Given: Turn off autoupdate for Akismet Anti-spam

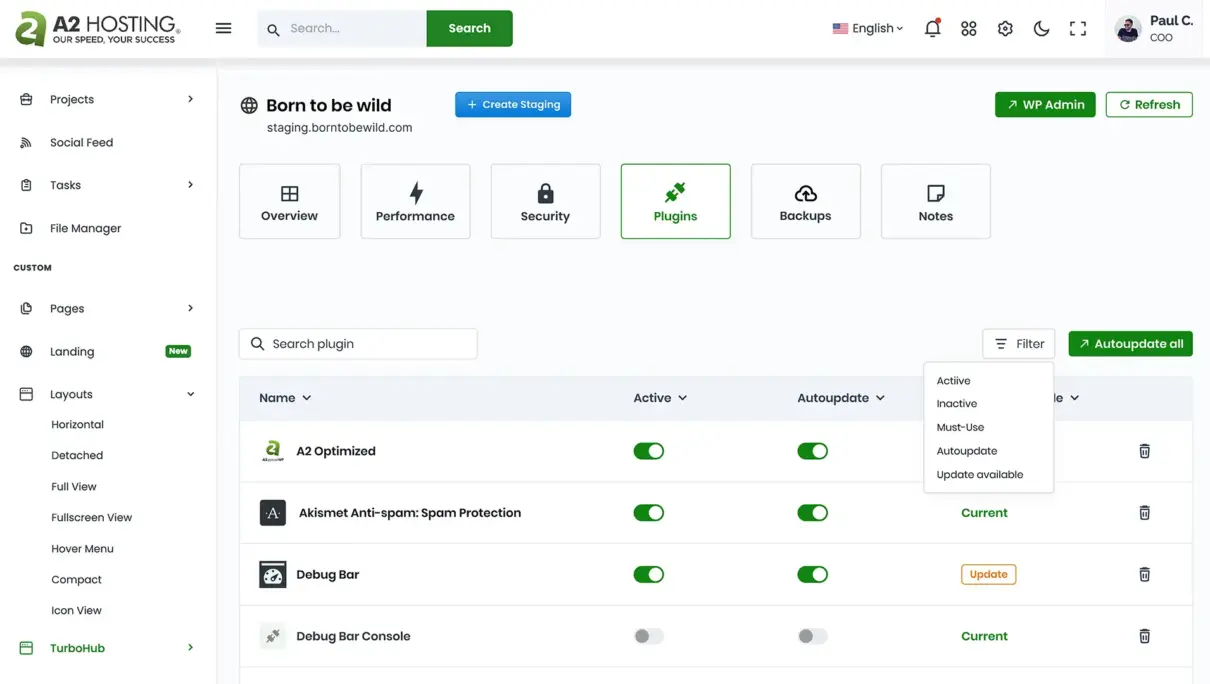Looking at the screenshot, I should point(812,513).
